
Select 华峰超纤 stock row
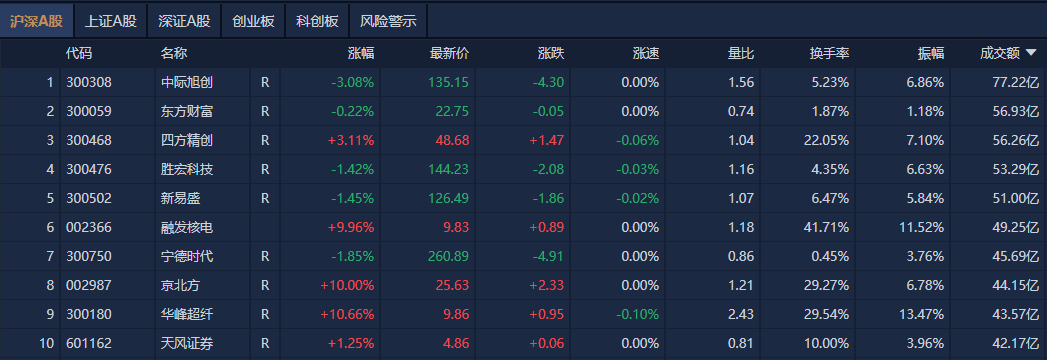click(x=524, y=315)
